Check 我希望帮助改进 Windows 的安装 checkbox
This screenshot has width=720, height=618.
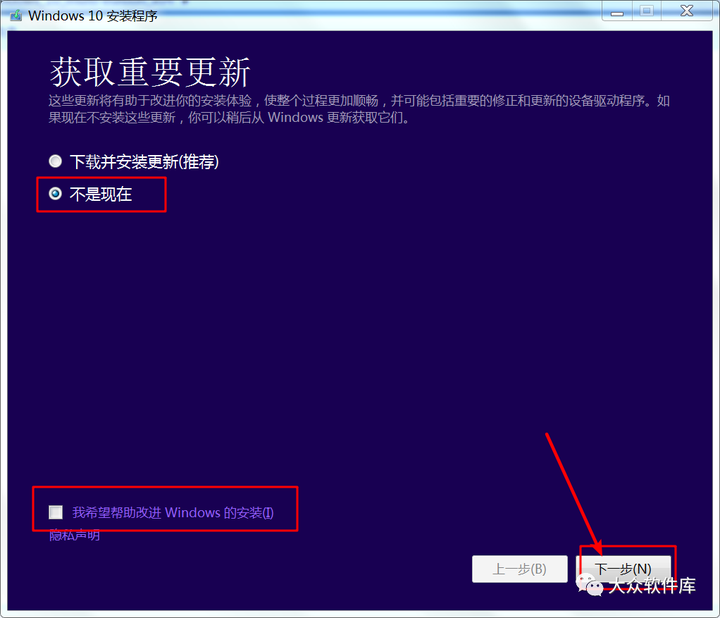click(x=56, y=512)
